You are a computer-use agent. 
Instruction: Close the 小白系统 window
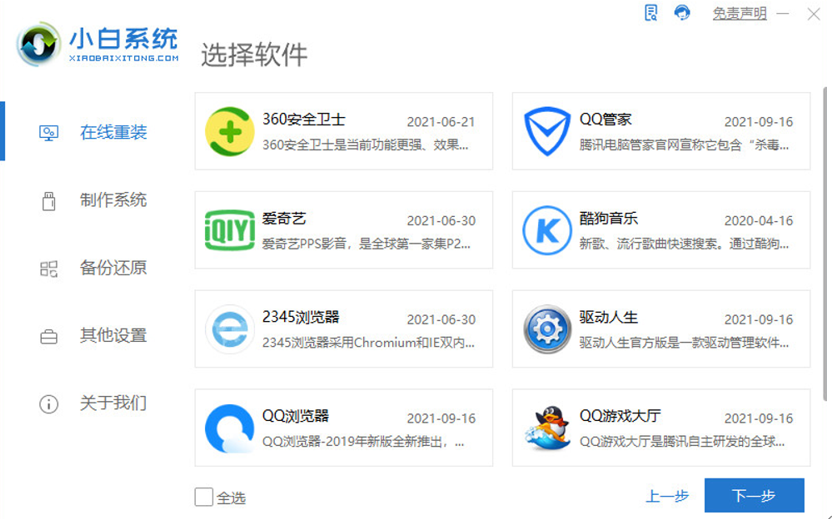[813, 14]
